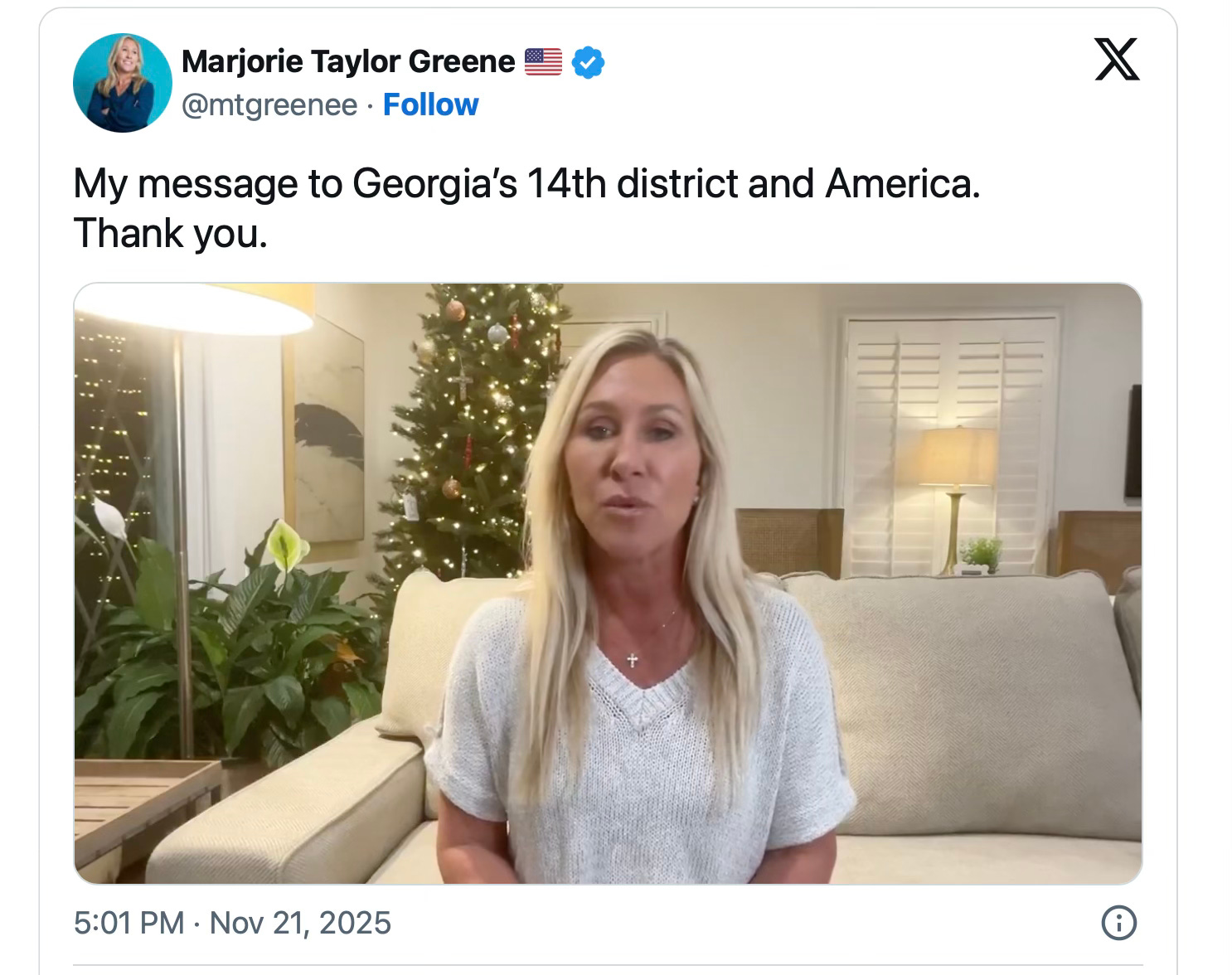Click the framed wall art in video
Screen dimensions: 1232x975
(x=324, y=430)
